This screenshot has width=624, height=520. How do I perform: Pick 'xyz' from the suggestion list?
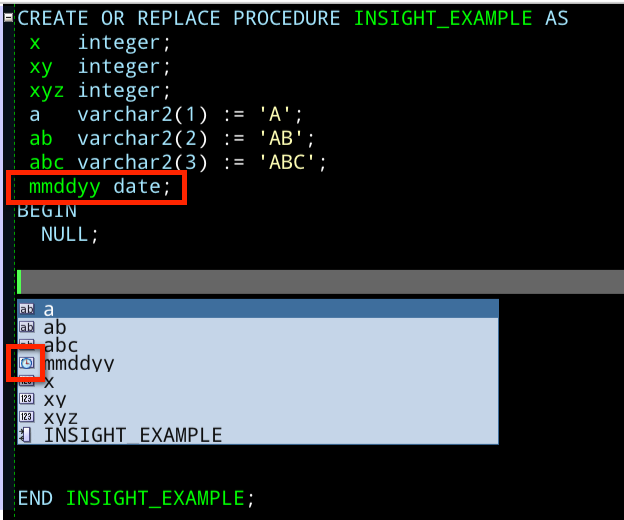(257, 417)
